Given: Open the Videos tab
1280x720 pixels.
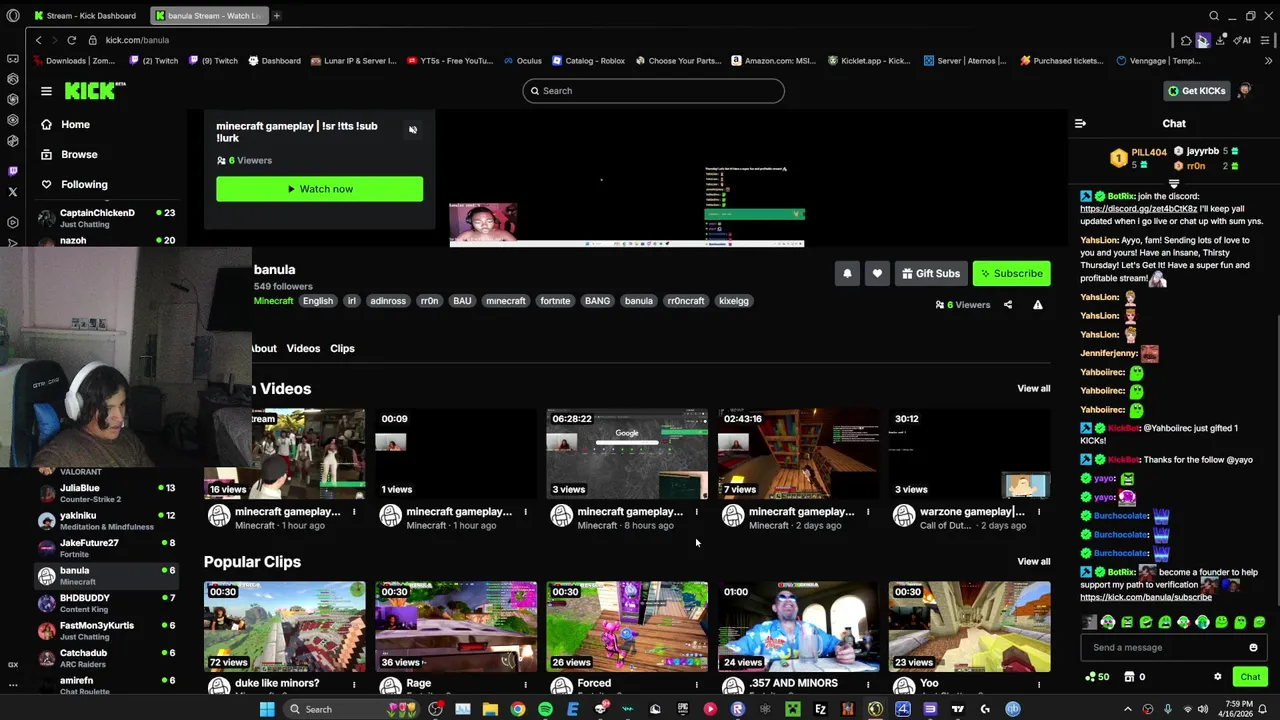Looking at the screenshot, I should tap(303, 348).
